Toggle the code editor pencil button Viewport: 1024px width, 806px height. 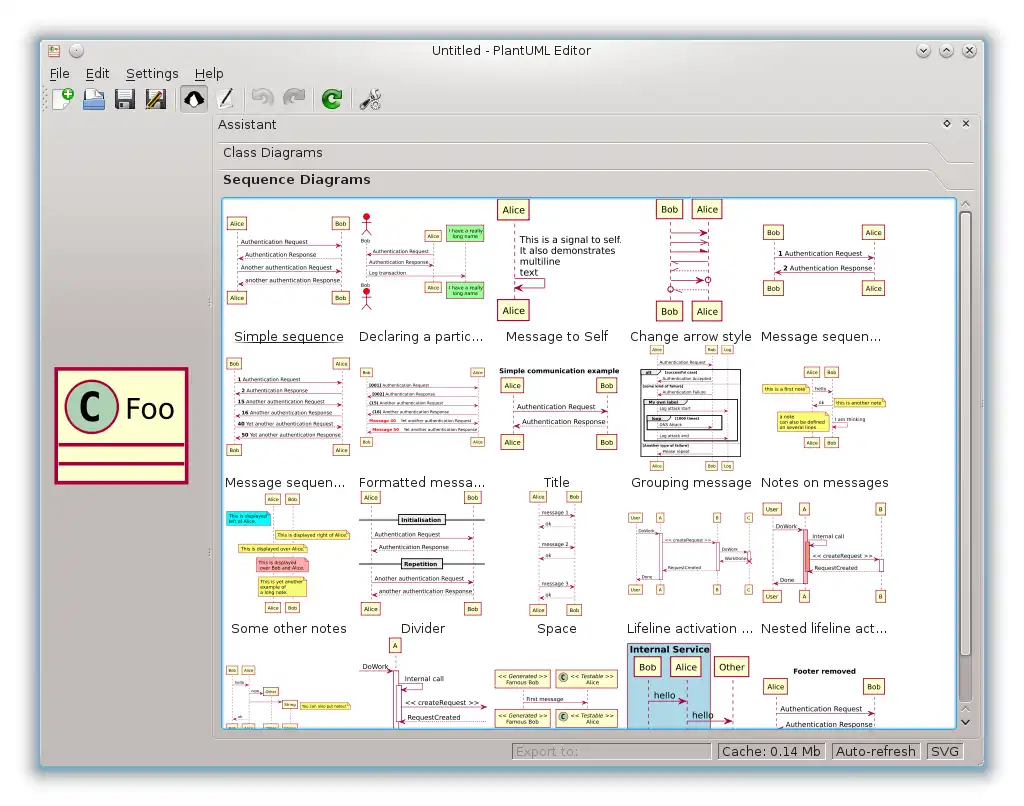pos(225,99)
